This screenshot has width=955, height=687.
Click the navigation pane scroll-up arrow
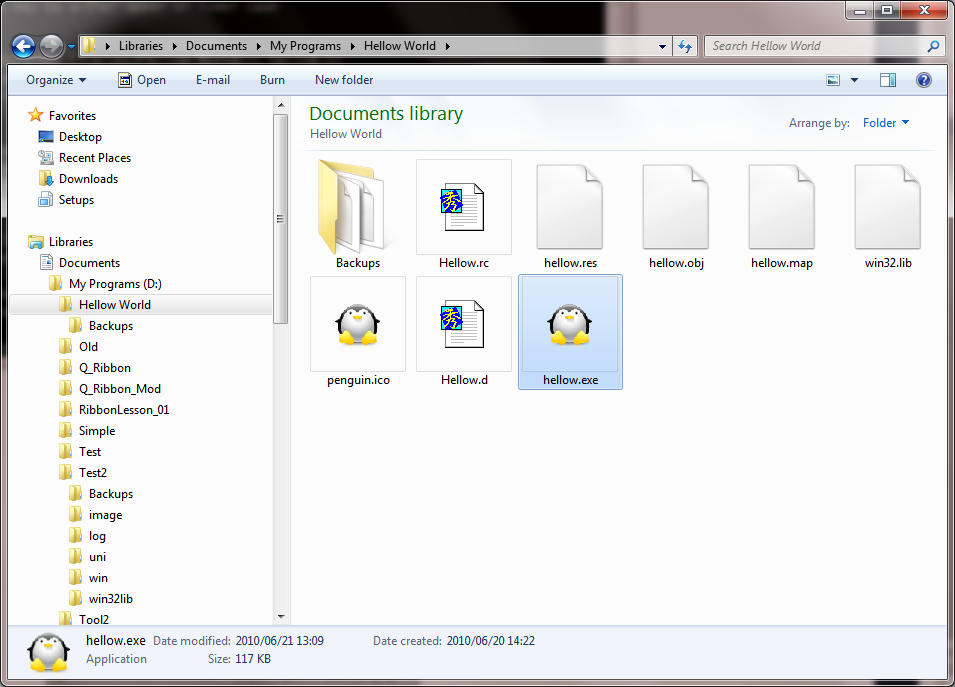(x=281, y=105)
